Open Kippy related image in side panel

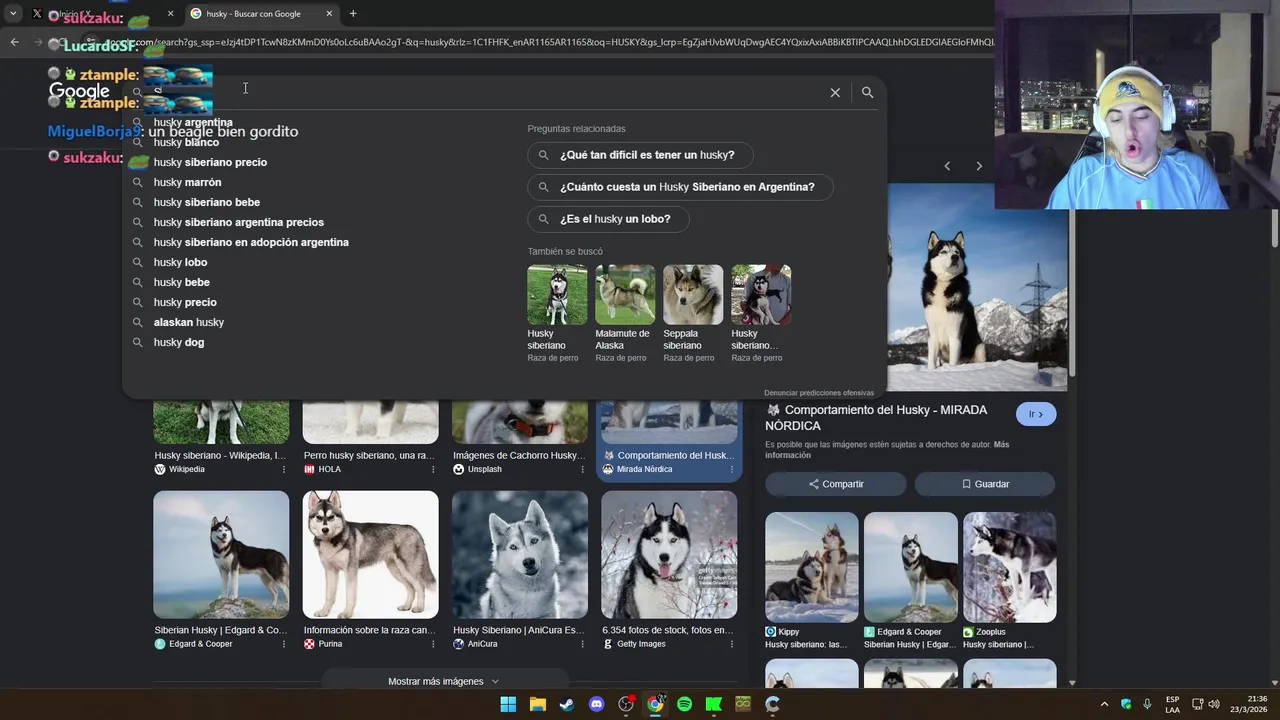(x=811, y=567)
